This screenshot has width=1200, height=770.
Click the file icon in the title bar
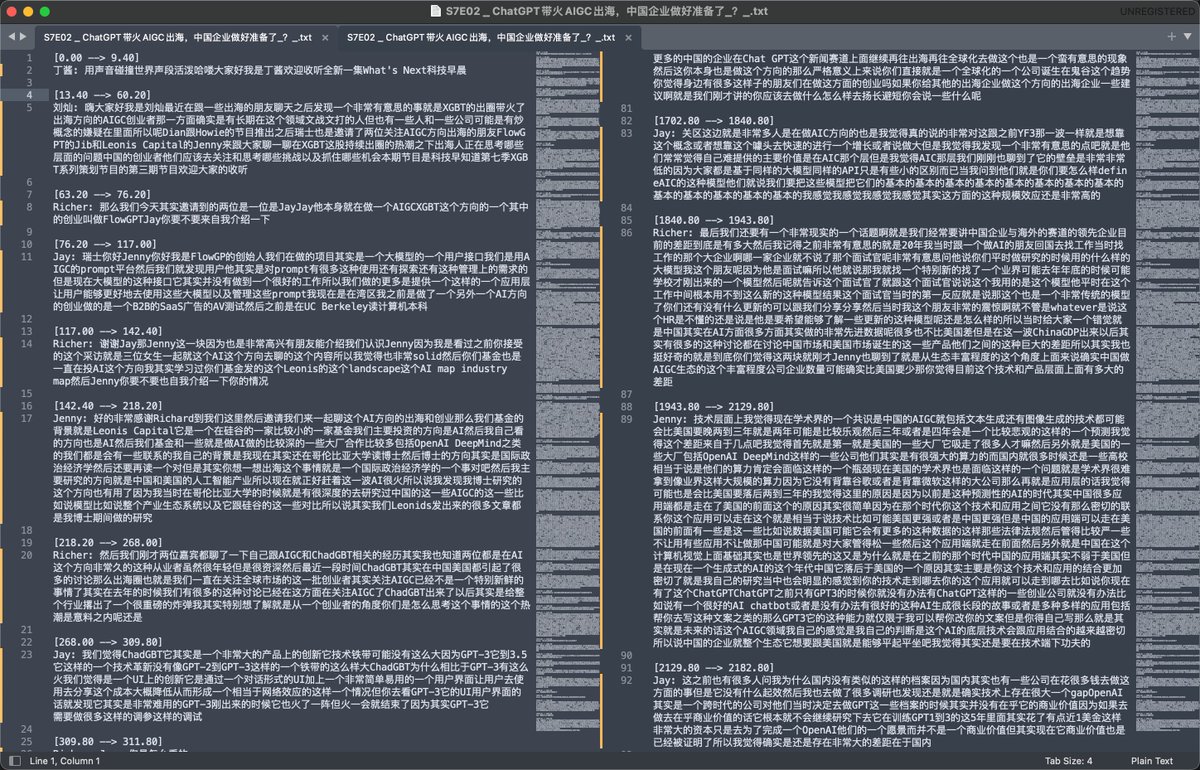[x=435, y=11]
